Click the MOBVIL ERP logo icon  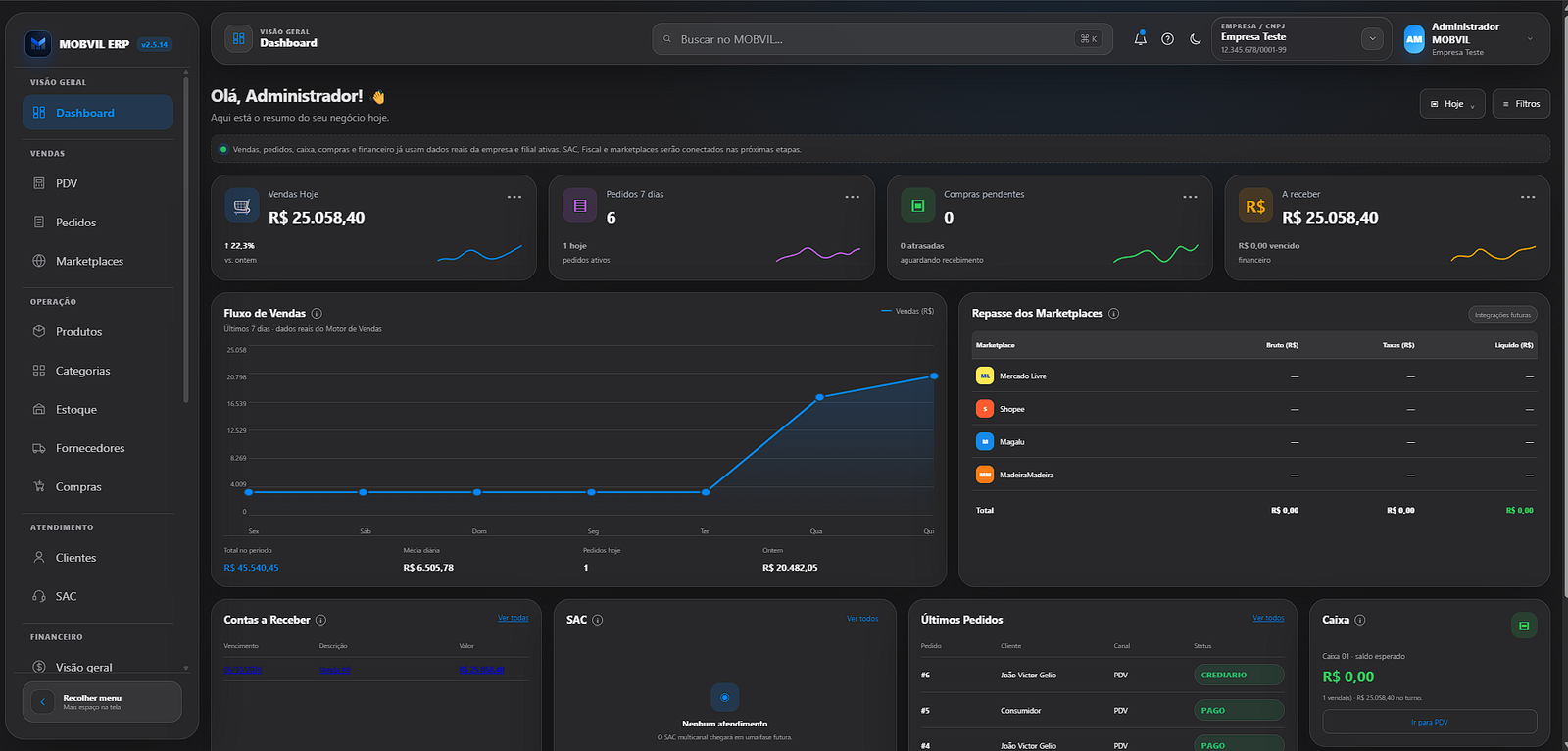(38, 43)
